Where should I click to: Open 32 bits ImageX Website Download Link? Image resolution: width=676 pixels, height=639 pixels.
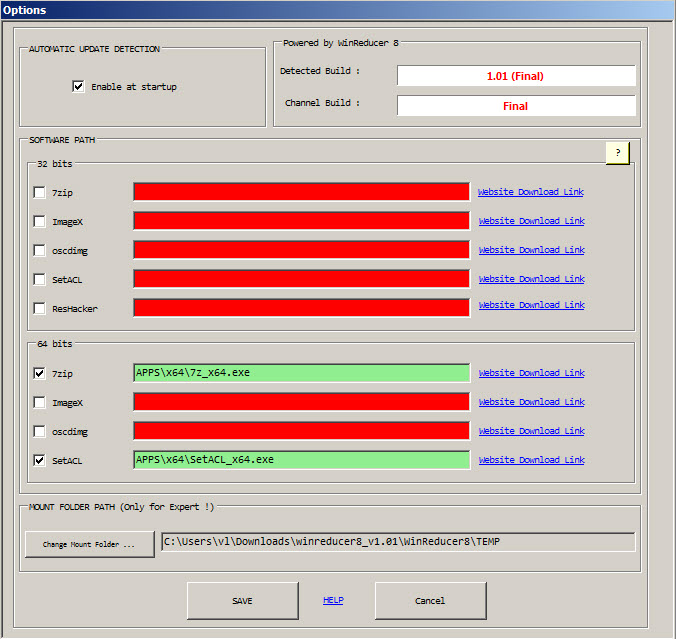point(532,221)
